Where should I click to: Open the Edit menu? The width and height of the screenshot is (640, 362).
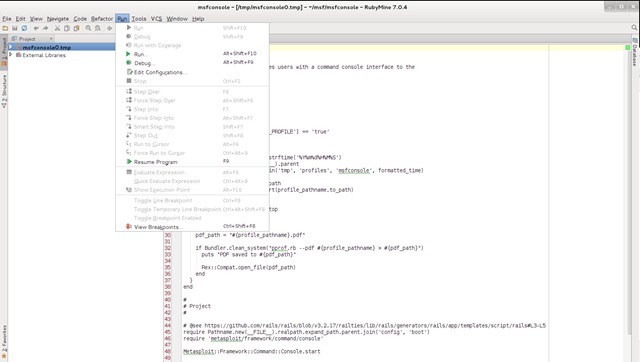(x=20, y=19)
